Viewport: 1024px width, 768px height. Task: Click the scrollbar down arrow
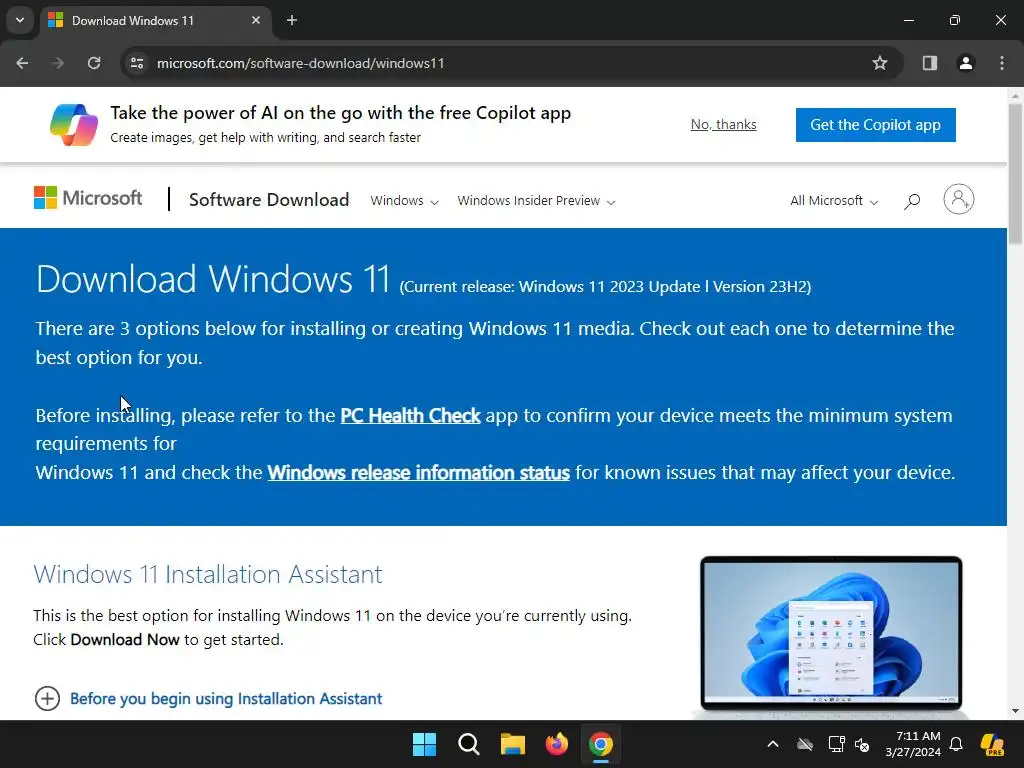point(1015,711)
